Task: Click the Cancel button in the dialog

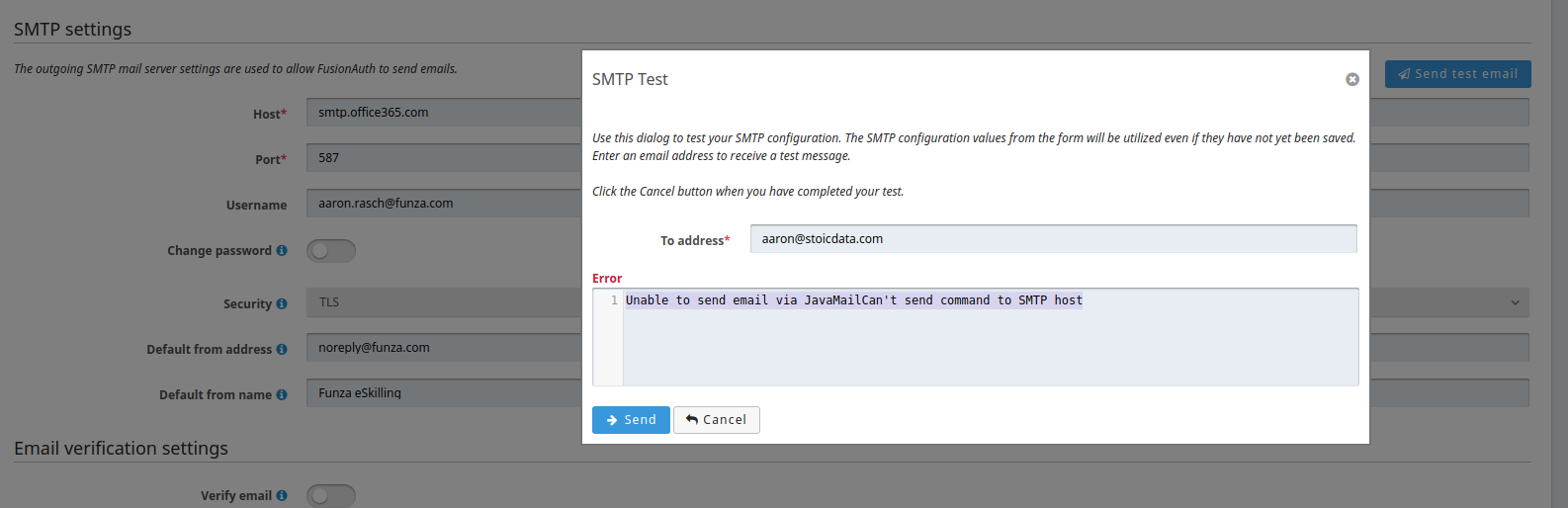Action: tap(716, 420)
